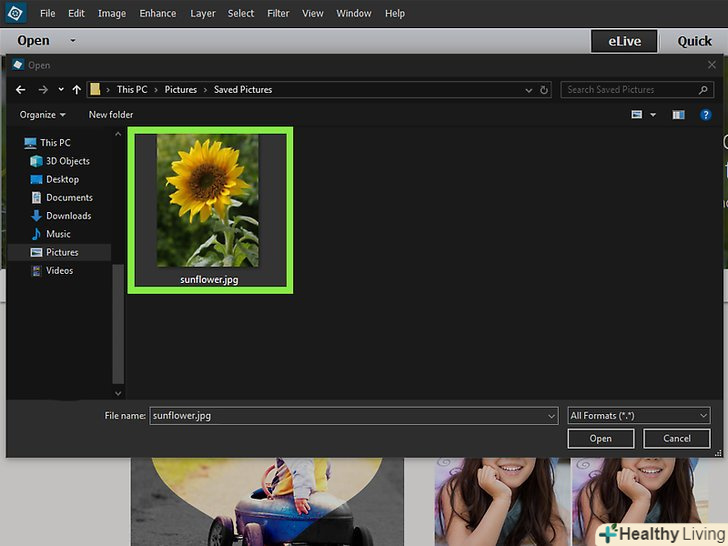Open the Filter menu
Screen dimensions: 728x546
click(x=278, y=14)
